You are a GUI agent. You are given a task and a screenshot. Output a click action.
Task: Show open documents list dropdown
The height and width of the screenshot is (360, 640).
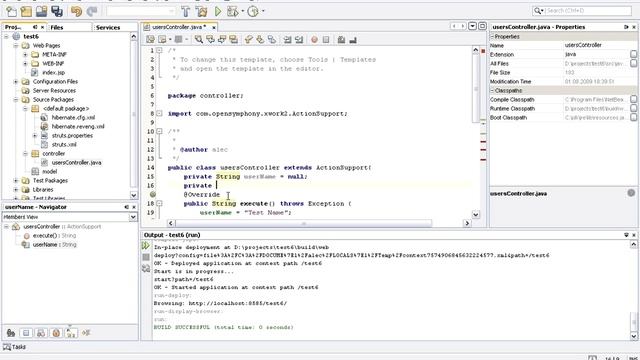point(472,26)
